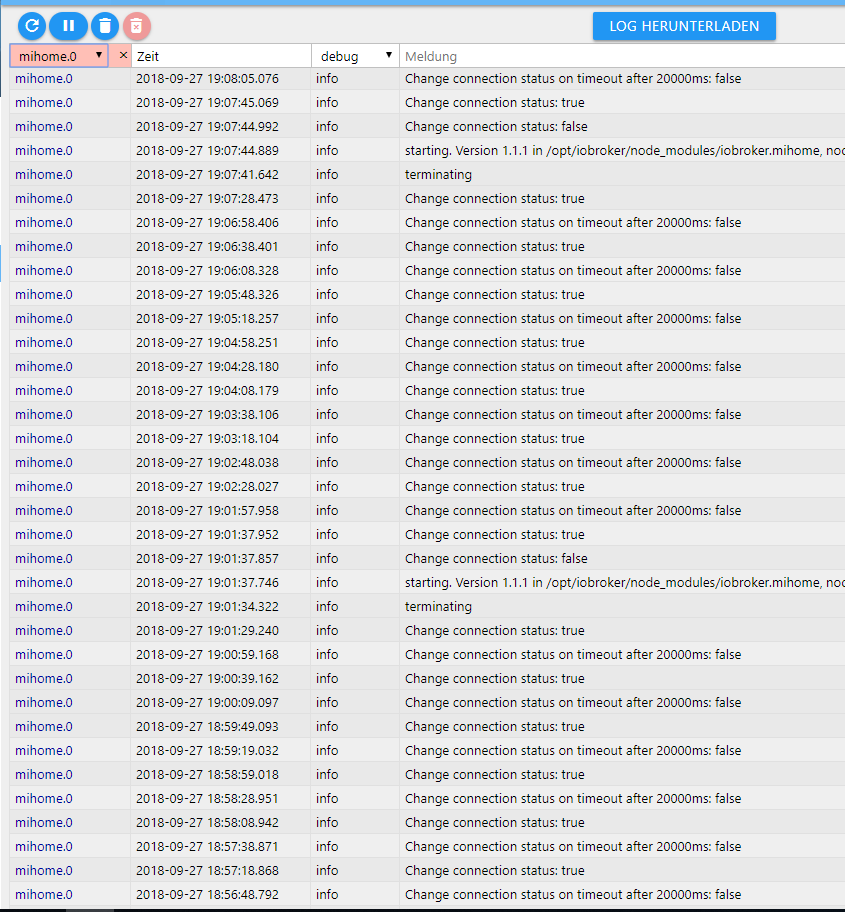Select the status message at 18:58:59.018

coord(494,775)
